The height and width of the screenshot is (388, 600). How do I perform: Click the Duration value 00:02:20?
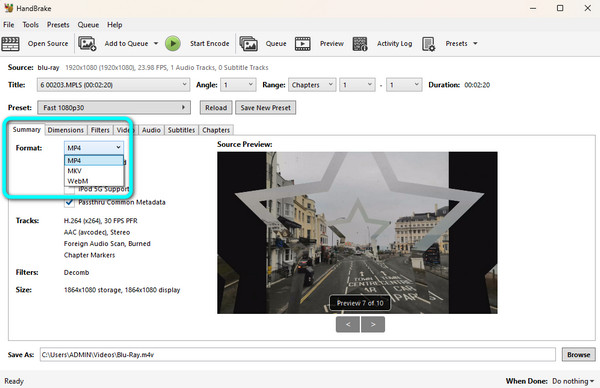(477, 85)
